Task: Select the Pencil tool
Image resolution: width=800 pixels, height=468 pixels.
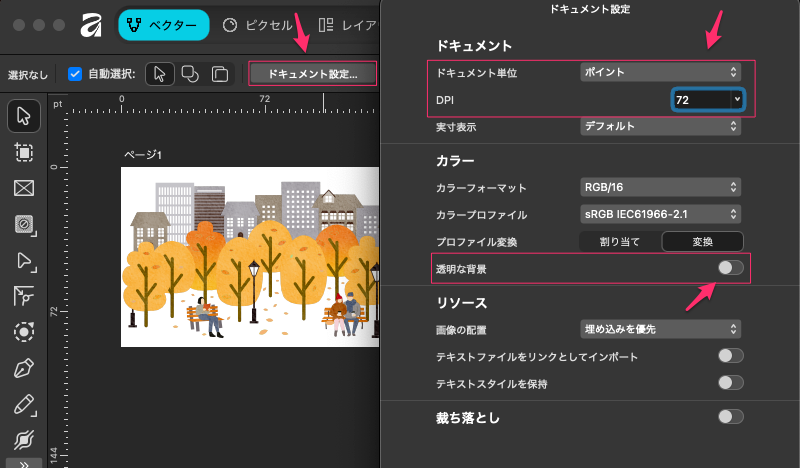Action: (23, 404)
